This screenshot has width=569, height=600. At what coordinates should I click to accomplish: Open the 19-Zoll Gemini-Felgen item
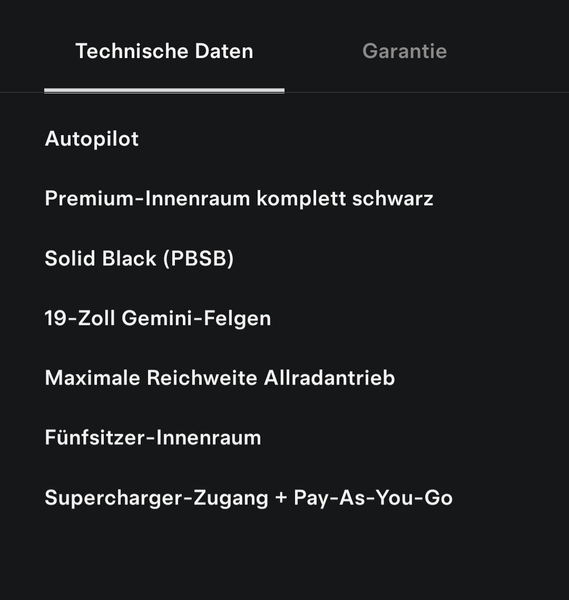158,318
